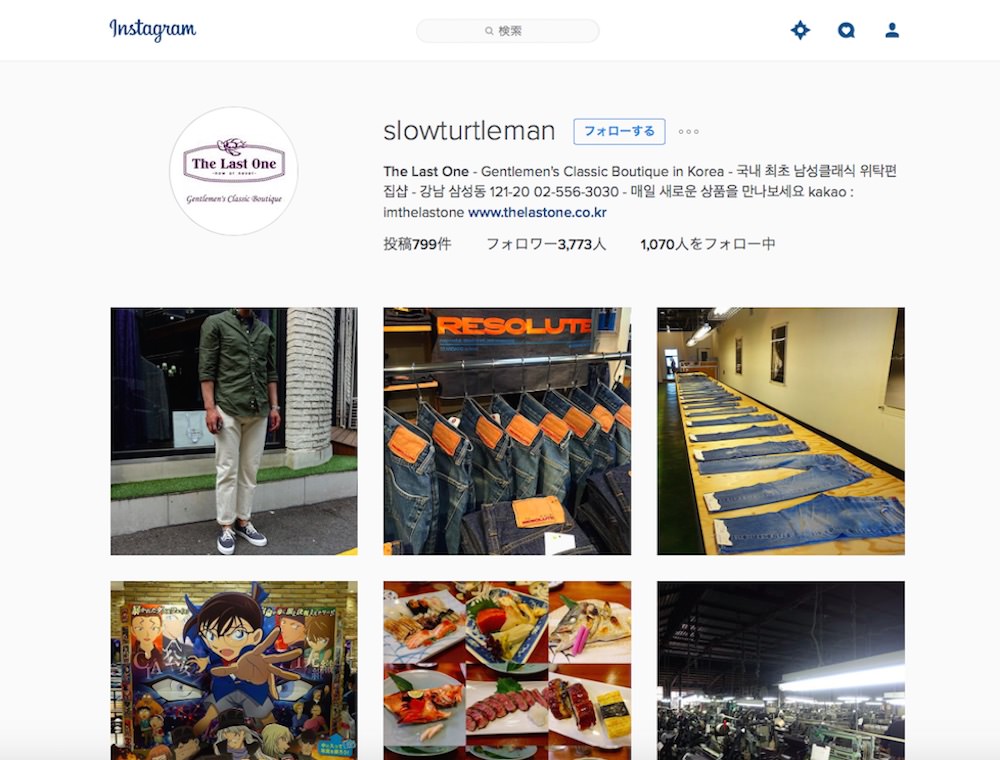Screen dimensions: 1000x760
Task: Click the 投稿799件 posts count
Action: [417, 244]
